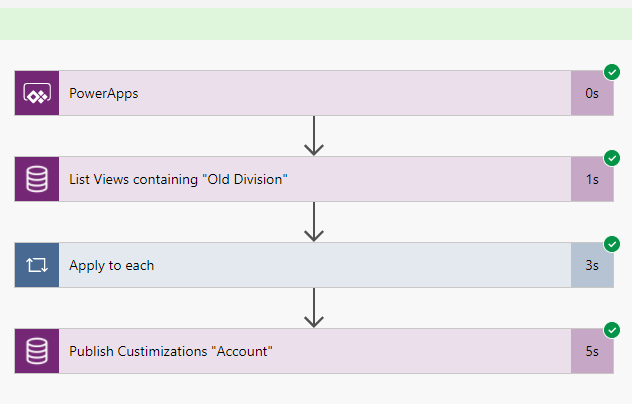Click the database icon on Publish Customizations step
Screen dimensions: 632x404
37,352
